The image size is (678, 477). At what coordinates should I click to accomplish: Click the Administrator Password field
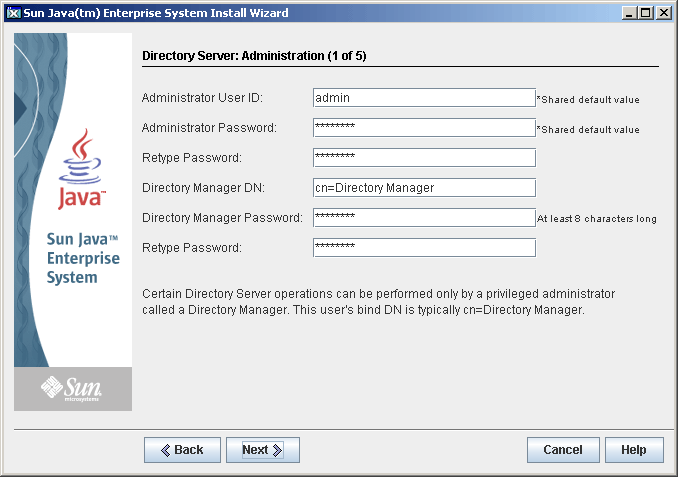tap(424, 128)
